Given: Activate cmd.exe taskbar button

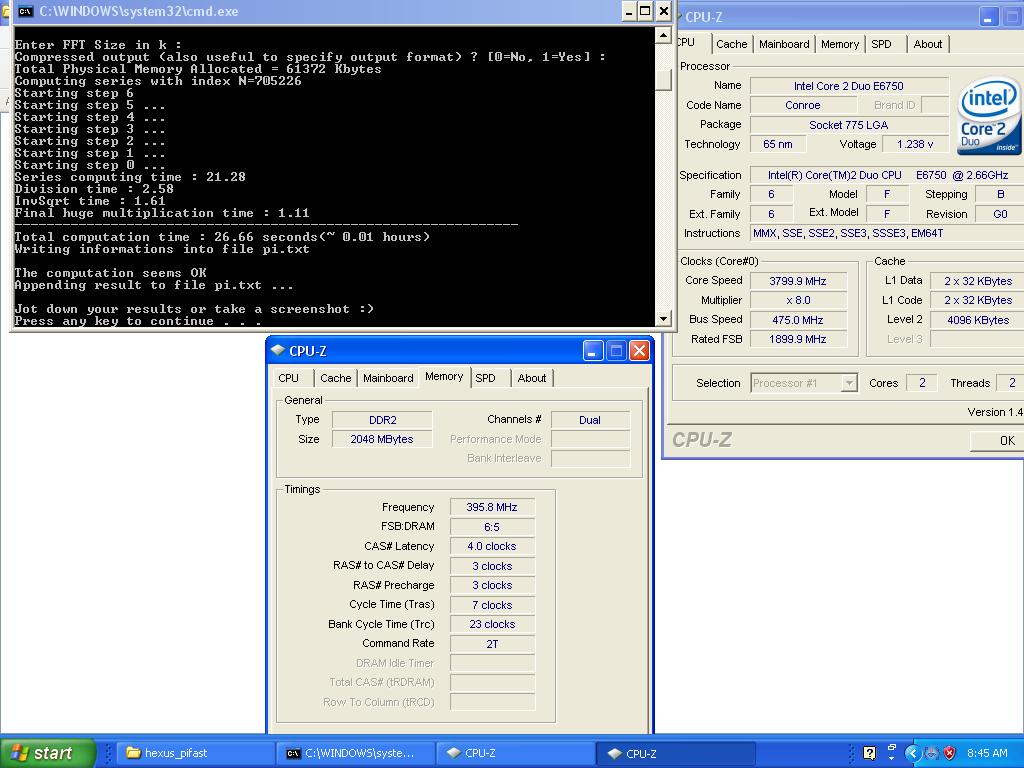Looking at the screenshot, I should coord(355,753).
